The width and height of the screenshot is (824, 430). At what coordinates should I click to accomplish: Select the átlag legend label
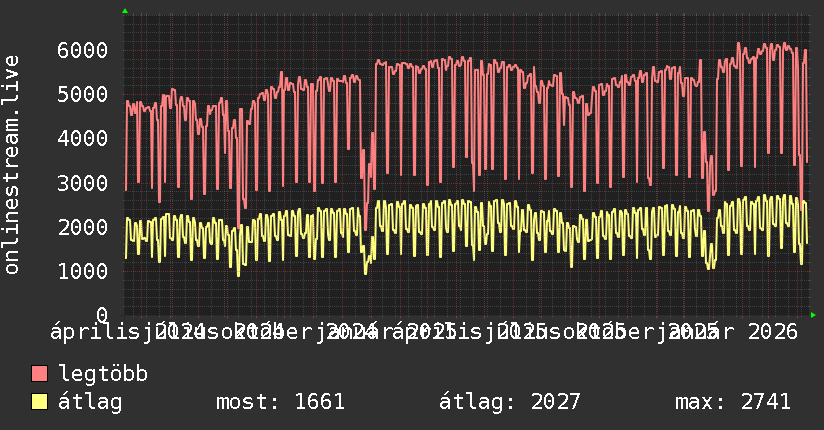[x=90, y=402]
